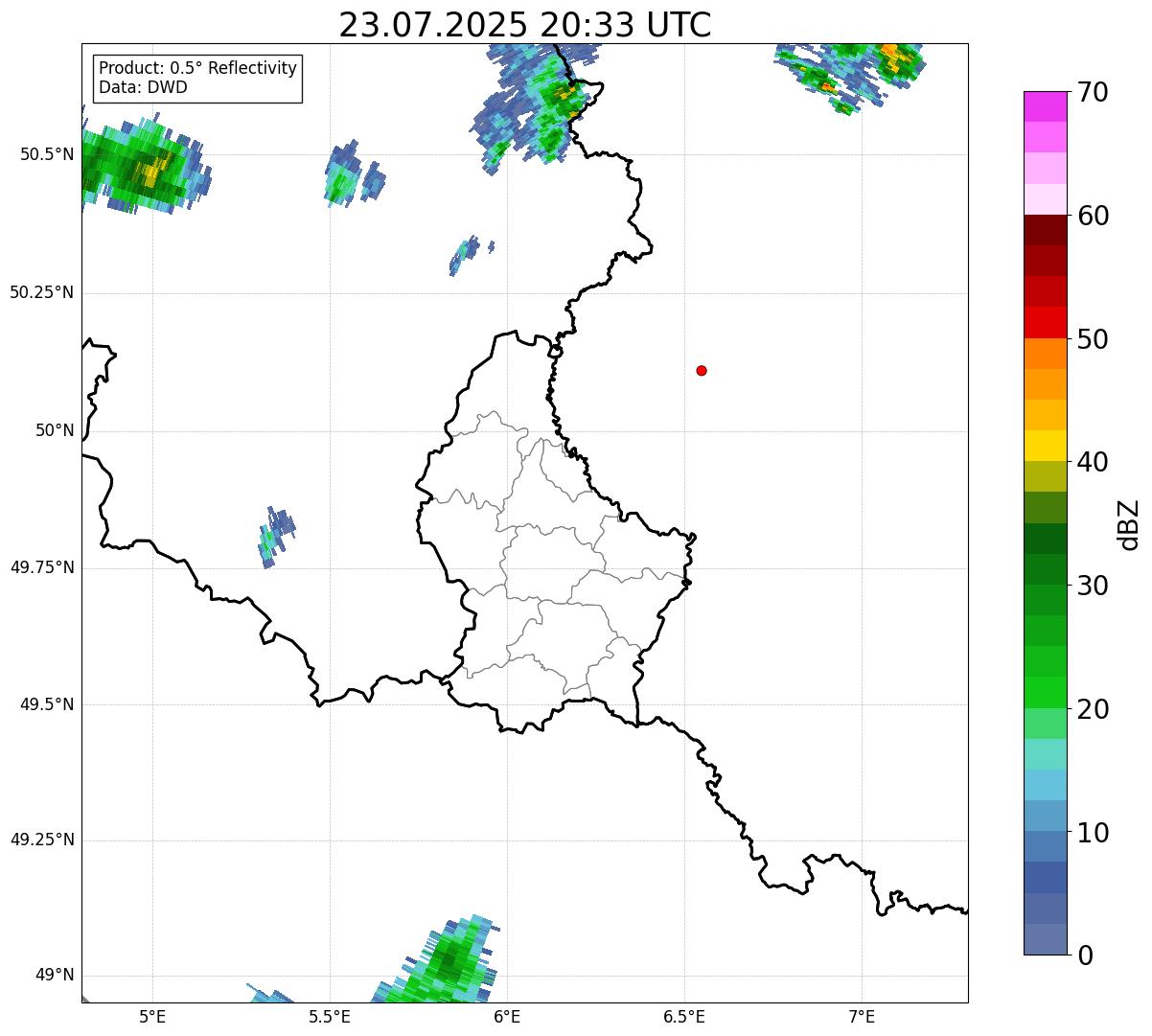The image size is (1152, 1036).
Task: Click the colorbar tick label 10
Action: click(x=1092, y=833)
